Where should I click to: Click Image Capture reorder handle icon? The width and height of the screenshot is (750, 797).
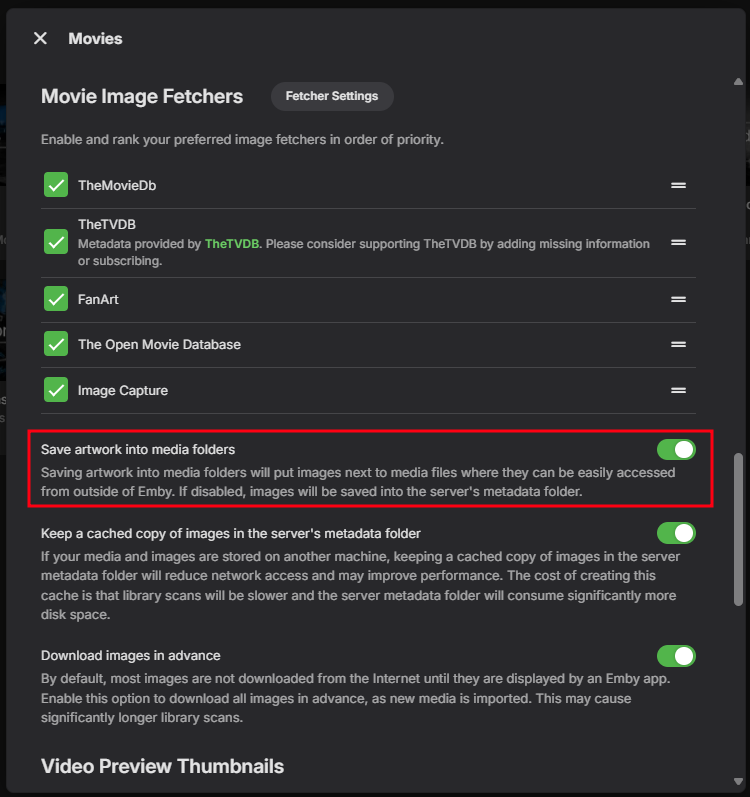(x=678, y=390)
